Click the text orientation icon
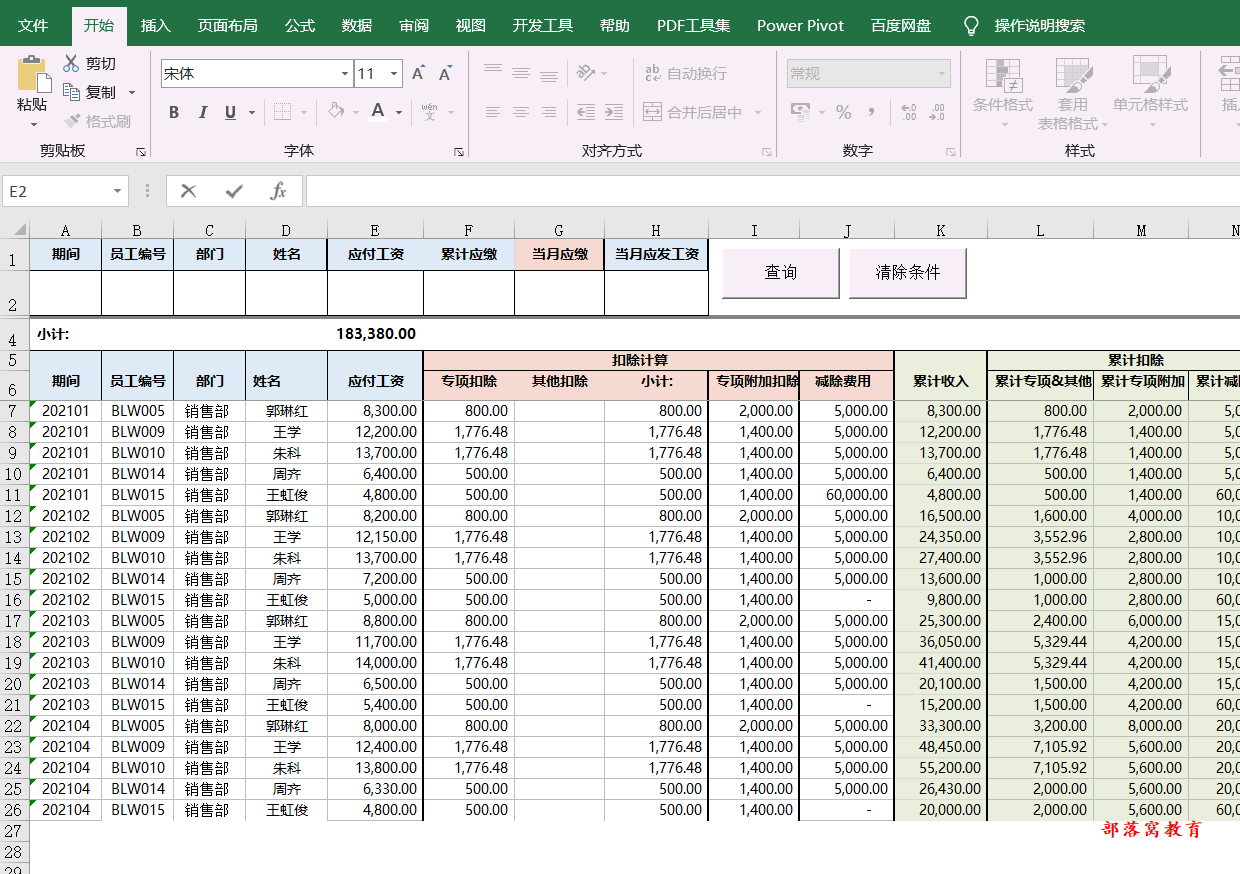Screen dimensions: 1240x874 [586, 73]
